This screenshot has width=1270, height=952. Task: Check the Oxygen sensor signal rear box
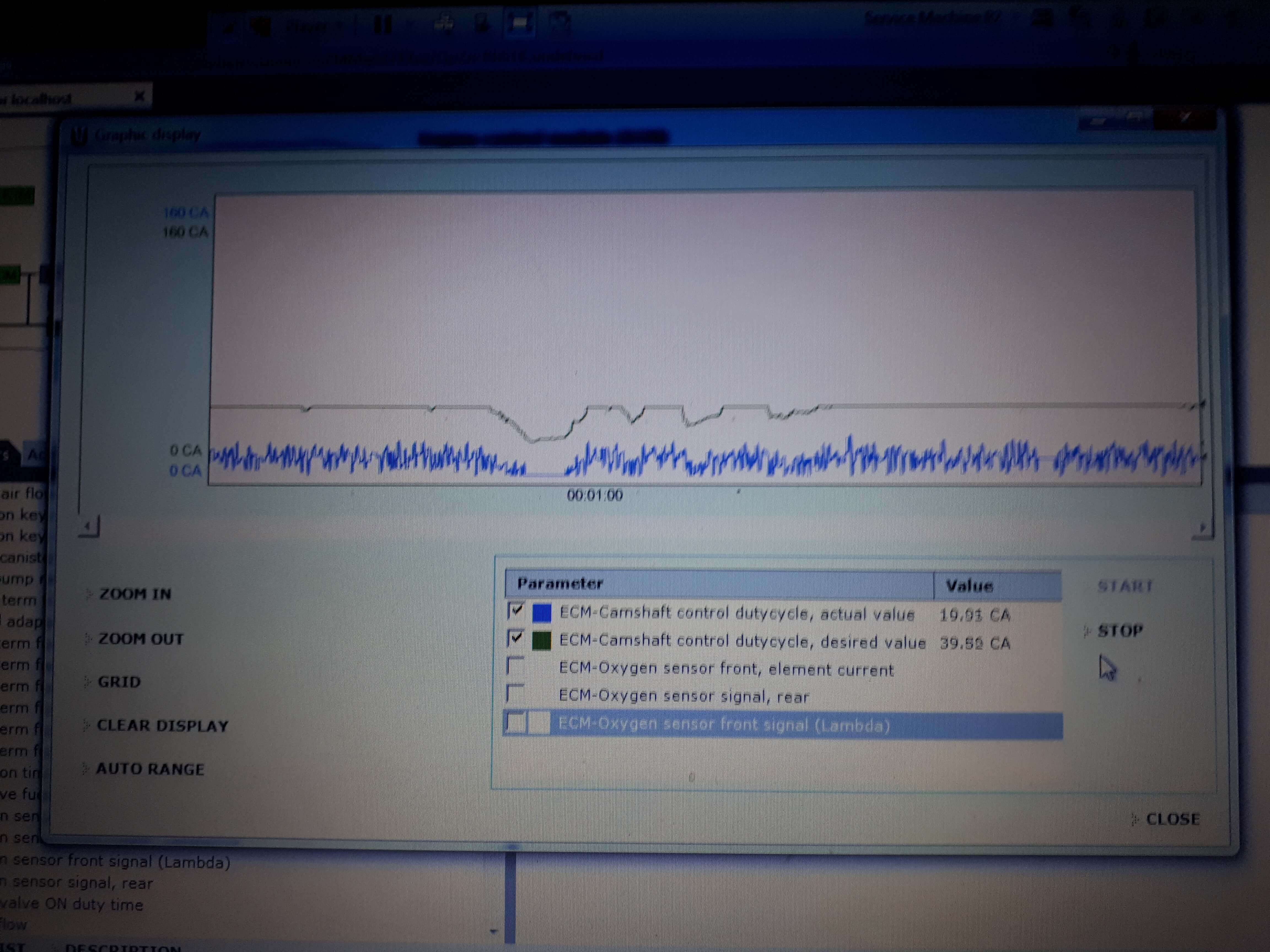516,693
